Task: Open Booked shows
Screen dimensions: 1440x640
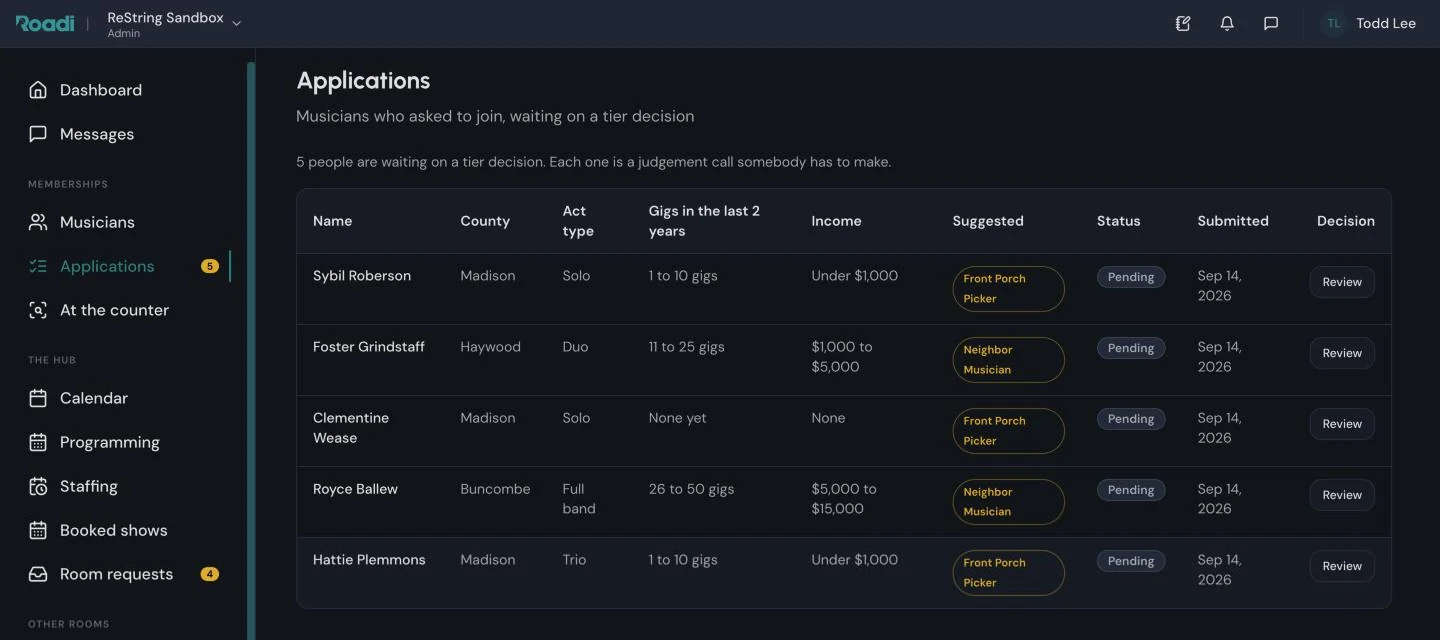Action: pos(114,530)
